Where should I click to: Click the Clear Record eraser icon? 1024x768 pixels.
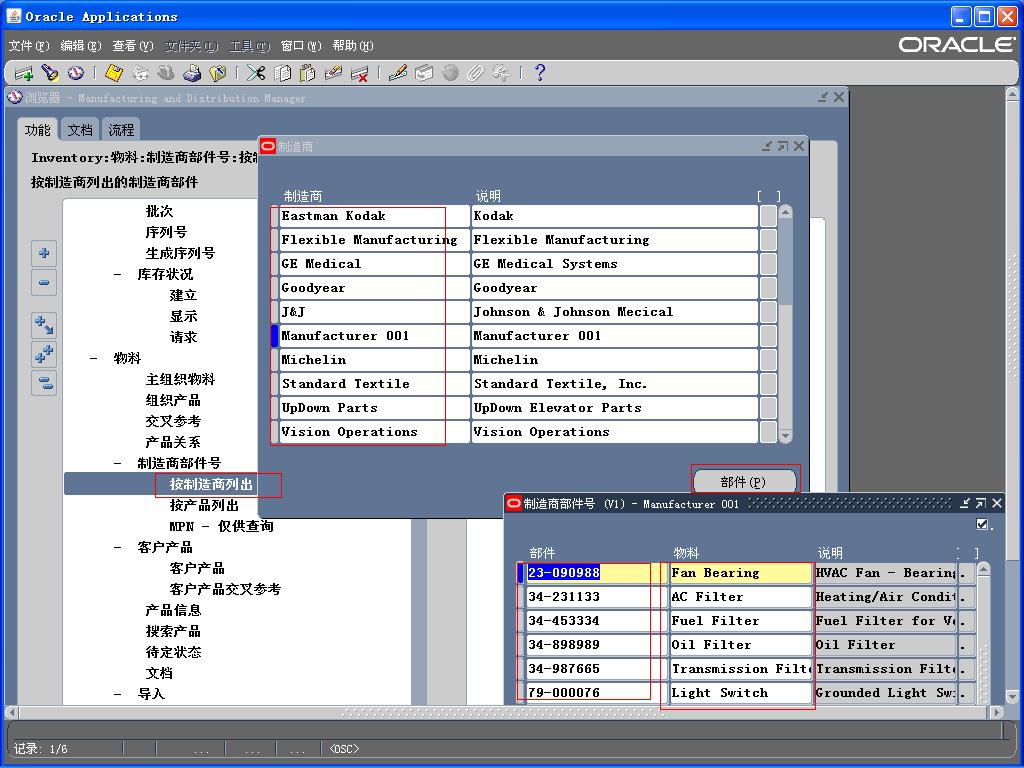point(333,73)
